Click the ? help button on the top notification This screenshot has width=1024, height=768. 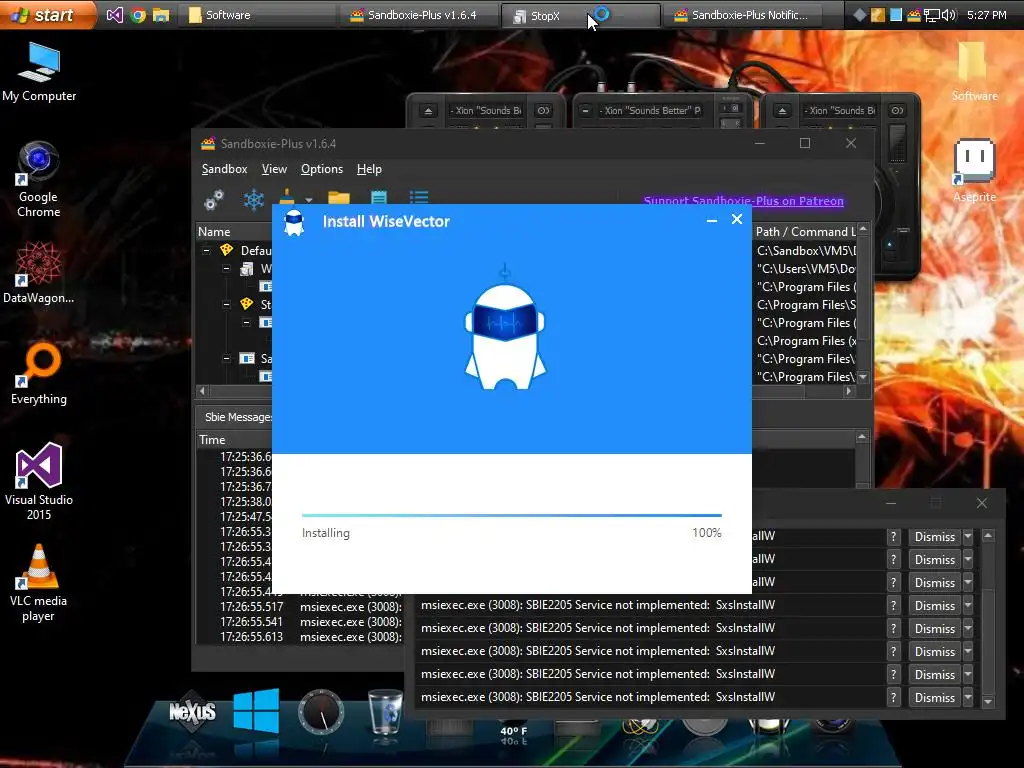click(893, 537)
